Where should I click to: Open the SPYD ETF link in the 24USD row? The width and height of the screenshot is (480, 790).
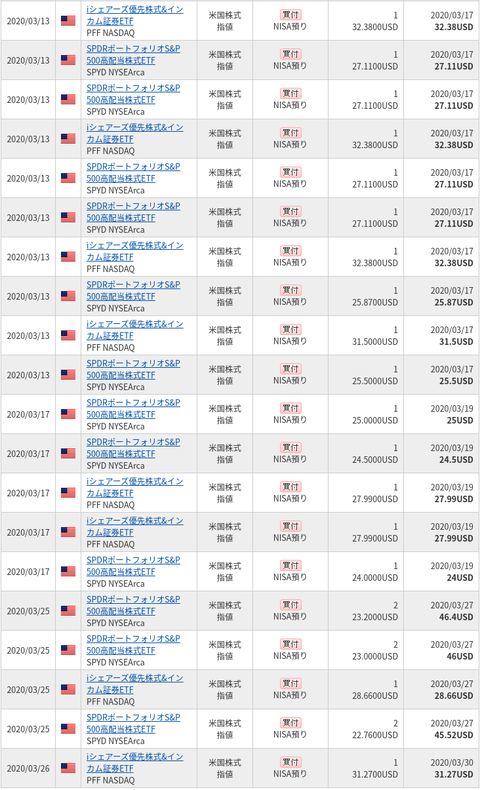tap(133, 566)
